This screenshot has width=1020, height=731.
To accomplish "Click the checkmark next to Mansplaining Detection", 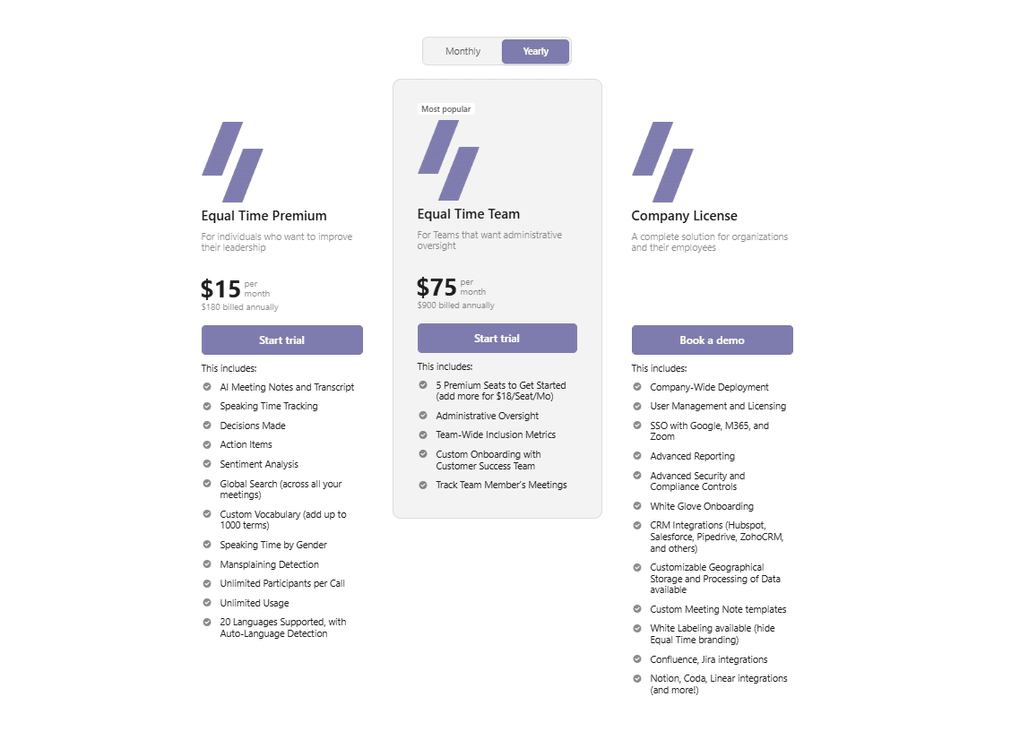I will click(x=207, y=564).
